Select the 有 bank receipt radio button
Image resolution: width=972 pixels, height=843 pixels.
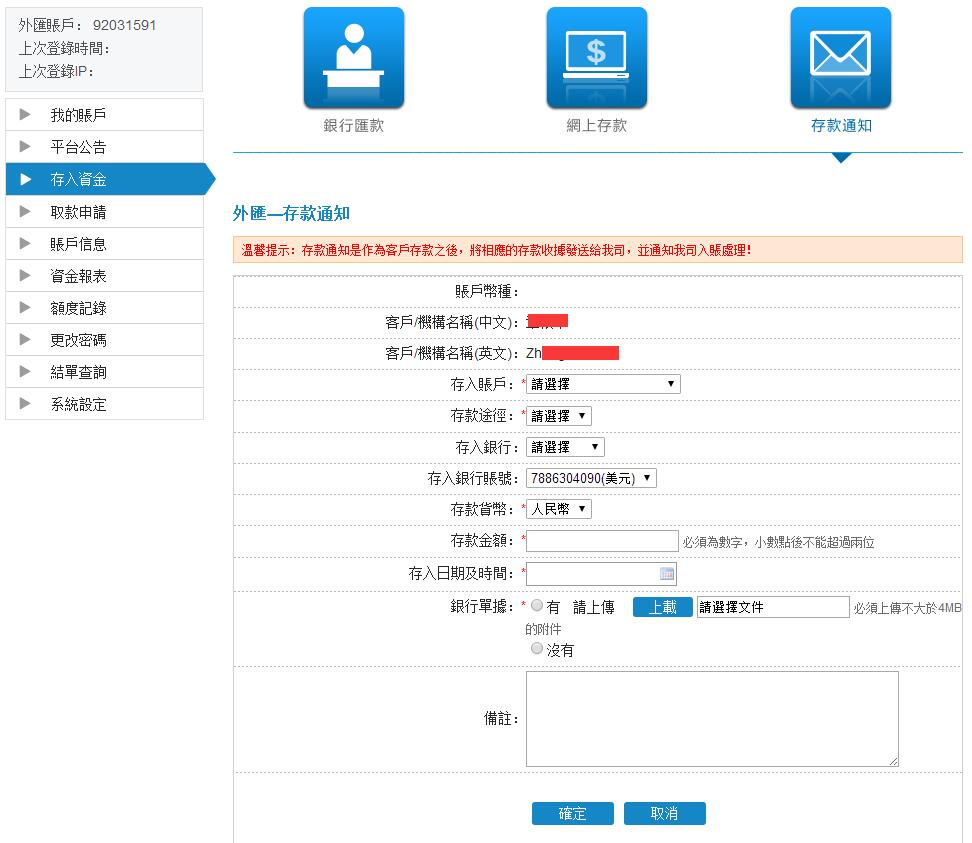(537, 606)
